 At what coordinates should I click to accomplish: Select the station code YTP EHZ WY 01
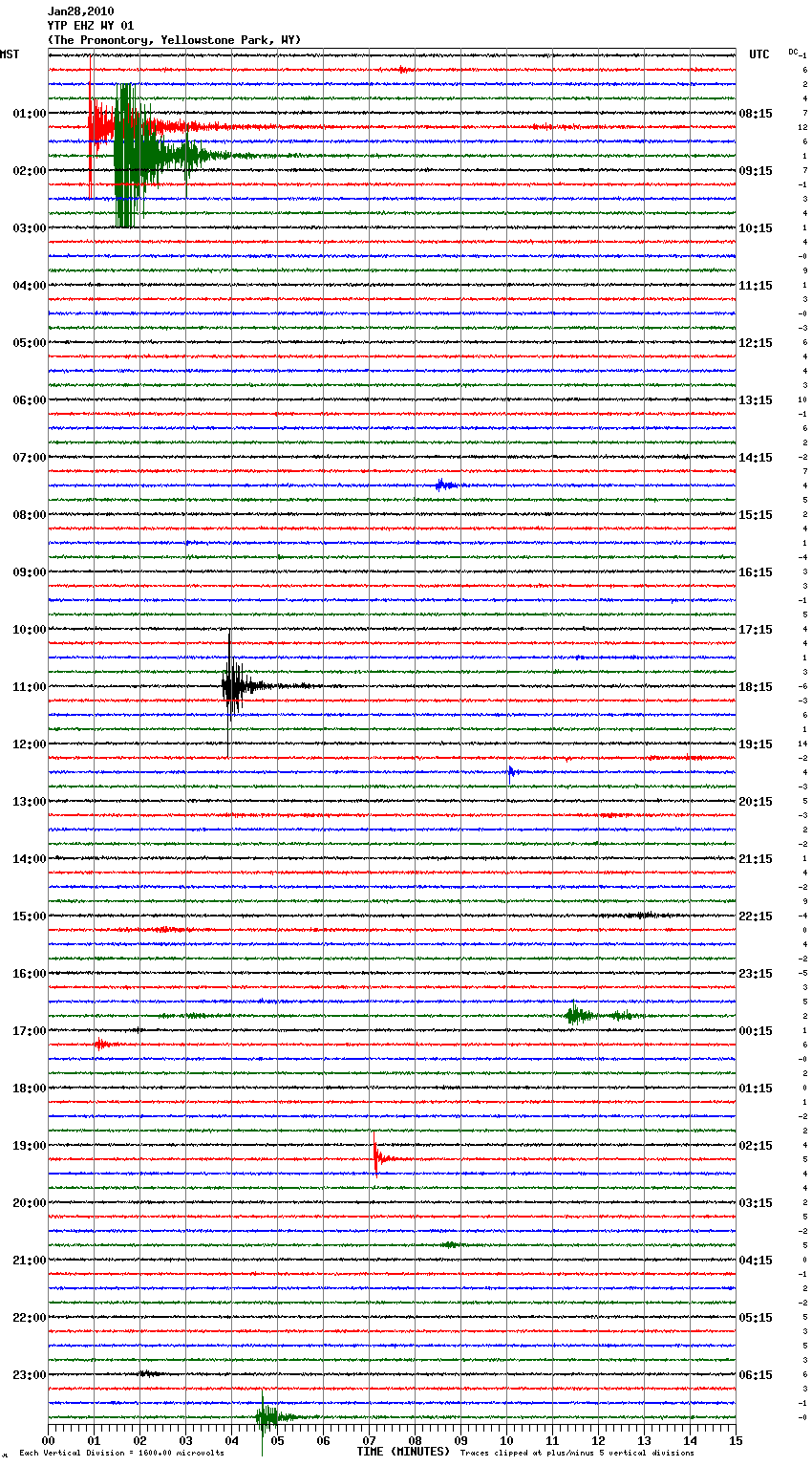point(91,26)
